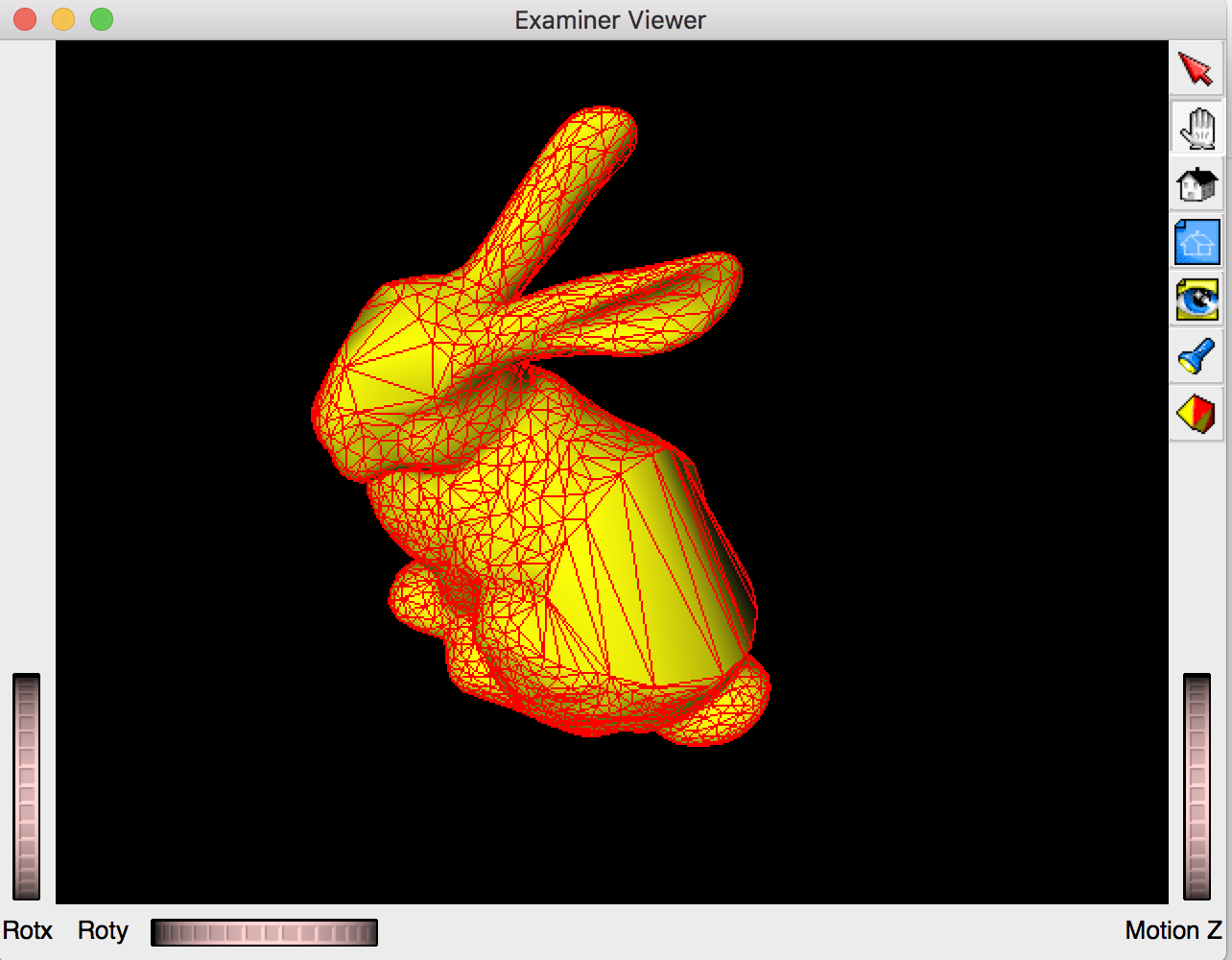Image resolution: width=1232 pixels, height=960 pixels.
Task: Click the Roty thumbwheel
Action: tap(264, 930)
